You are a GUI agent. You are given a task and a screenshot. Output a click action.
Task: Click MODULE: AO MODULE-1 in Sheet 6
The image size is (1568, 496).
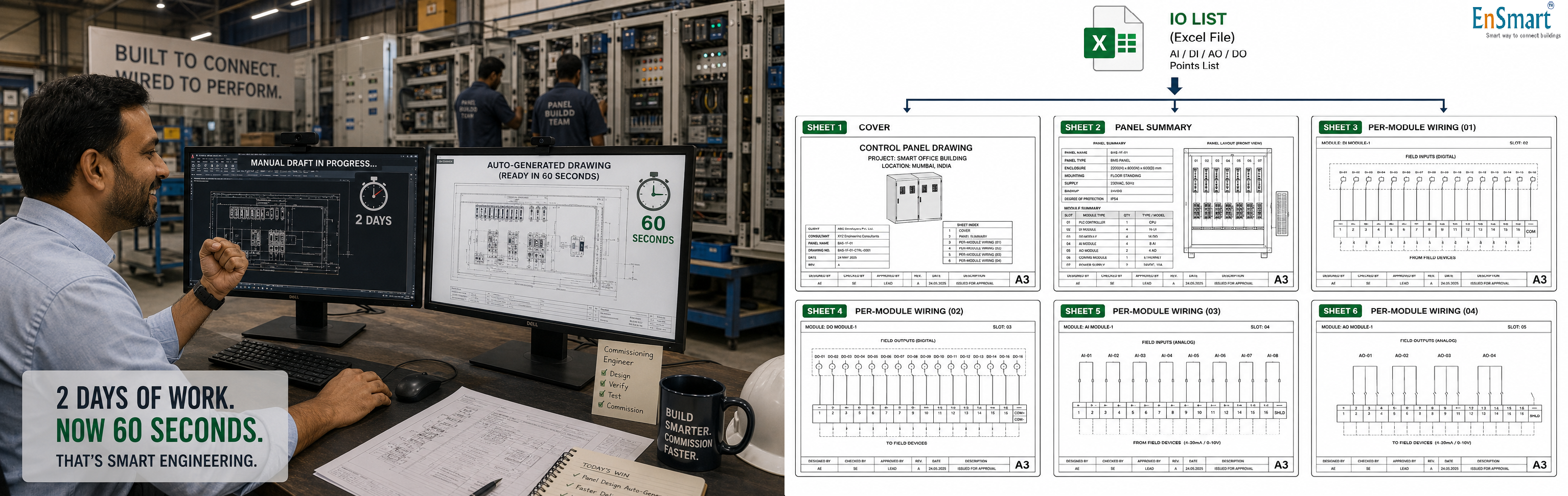pos(1346,327)
